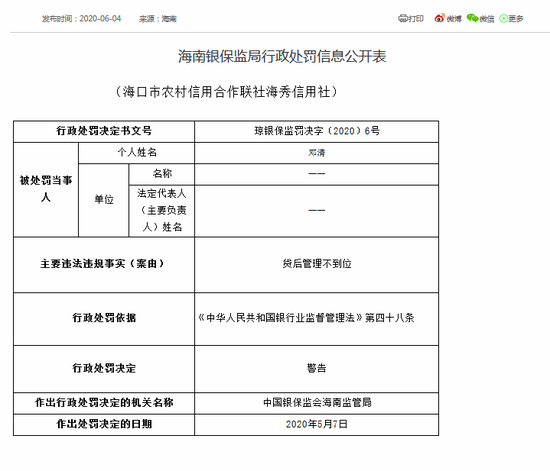
Task: Click the 行政处罚决定书文号 header cell
Action: click(x=104, y=132)
